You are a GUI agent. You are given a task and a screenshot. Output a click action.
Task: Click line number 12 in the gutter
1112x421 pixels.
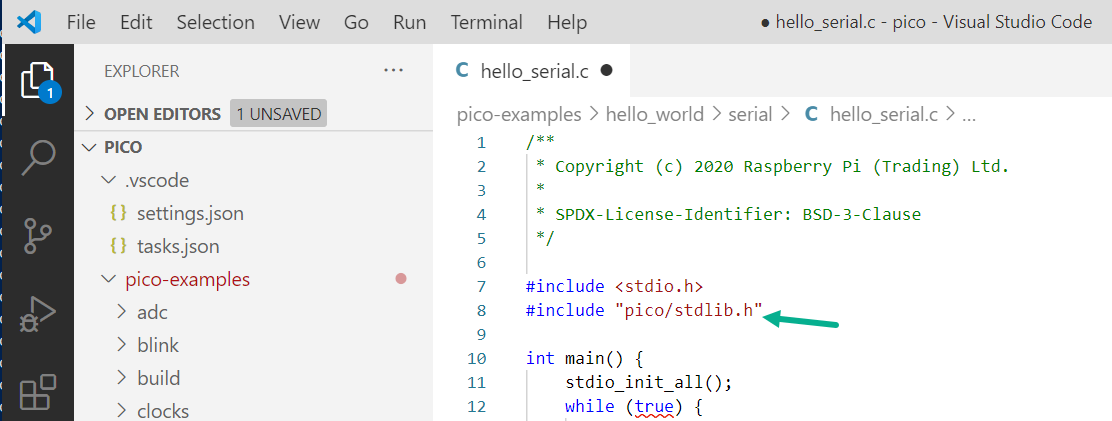coord(477,406)
